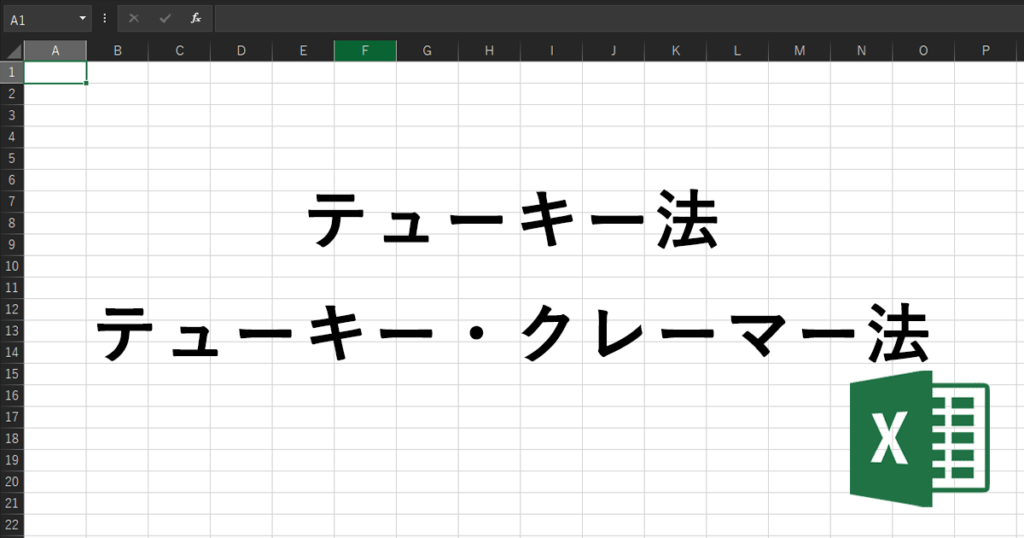Click the Enter checkmark icon in formula bar
This screenshot has width=1024, height=538.
point(165,19)
